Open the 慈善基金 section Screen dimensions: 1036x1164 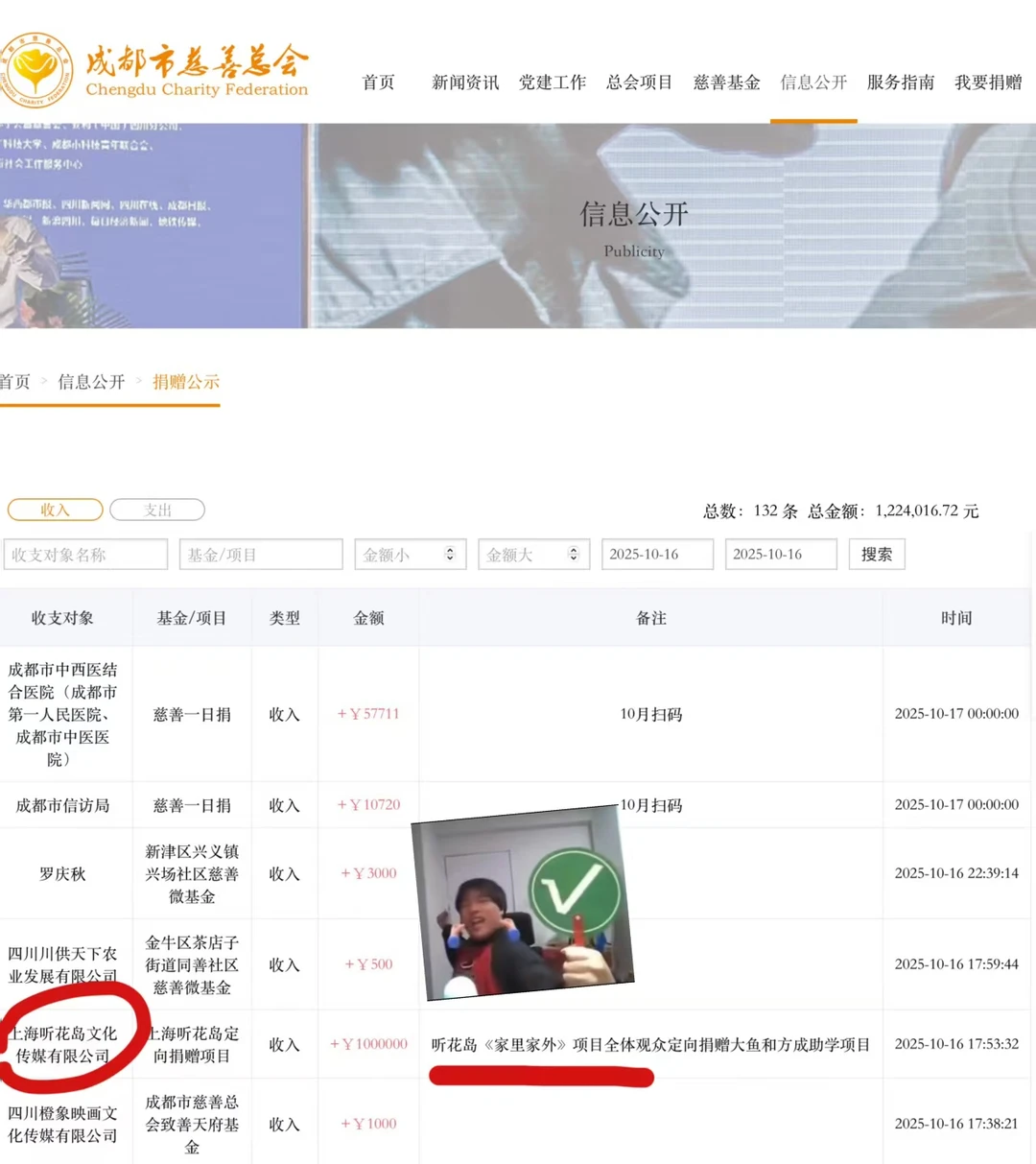tap(726, 83)
